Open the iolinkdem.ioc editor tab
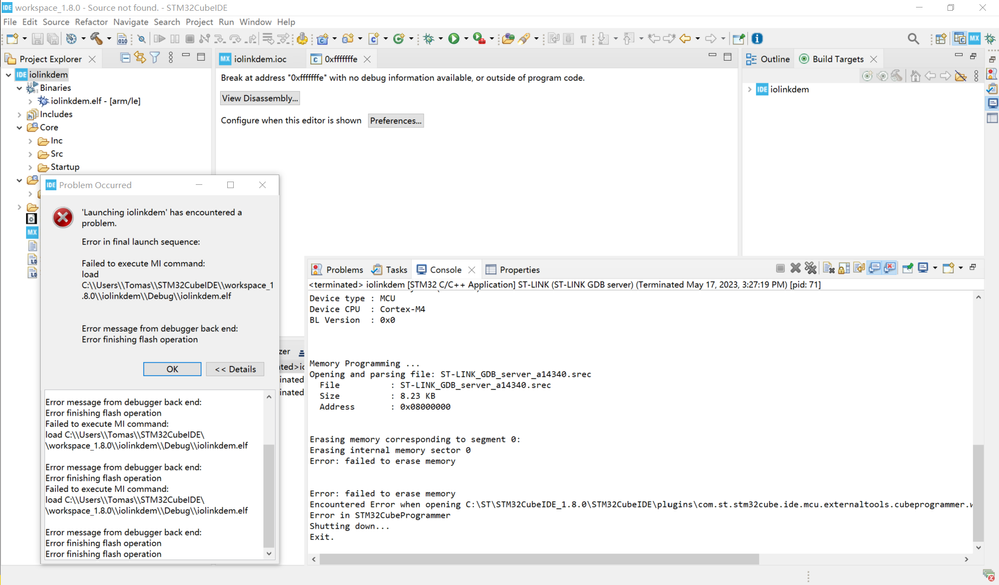 (x=253, y=59)
